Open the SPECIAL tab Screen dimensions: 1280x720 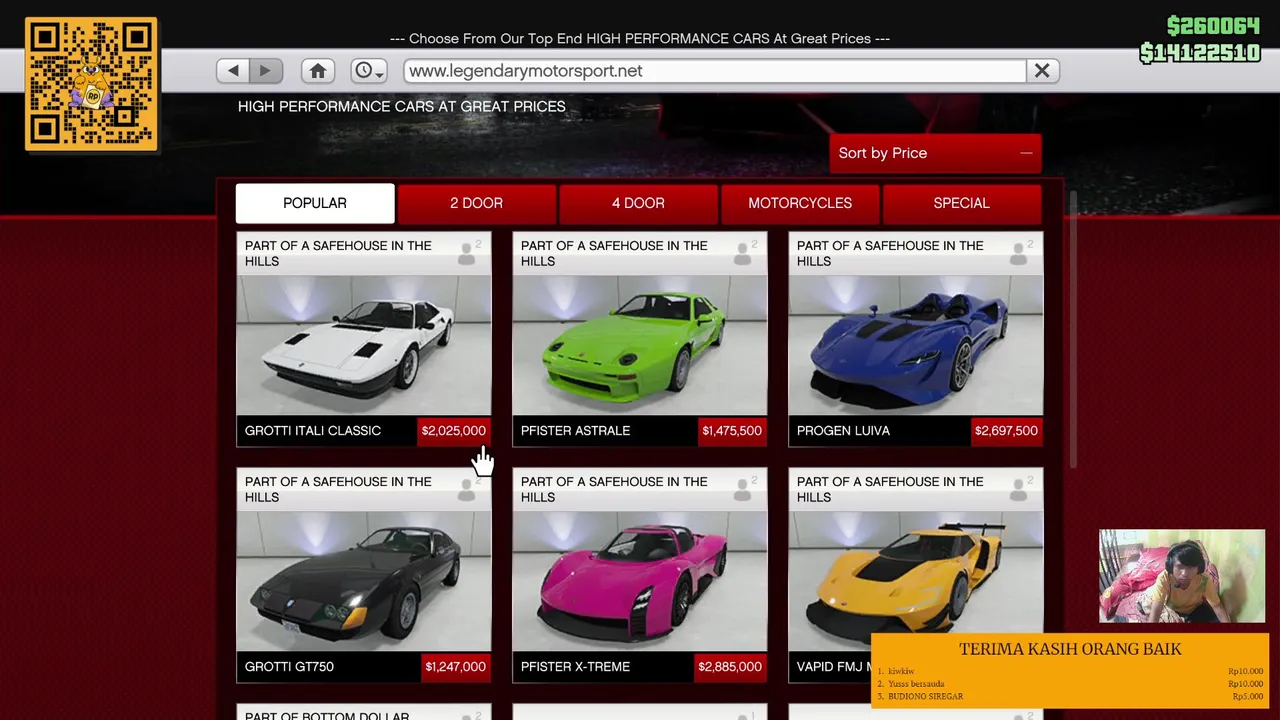tap(961, 203)
